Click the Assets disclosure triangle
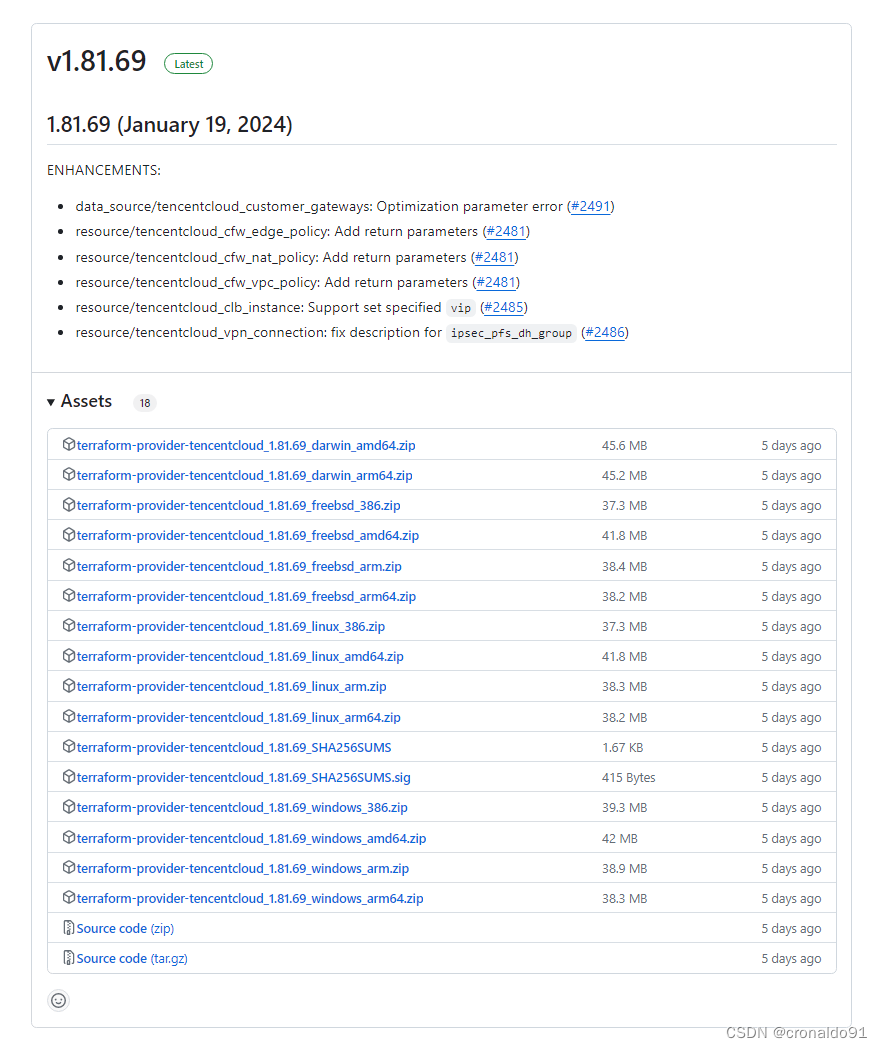This screenshot has width=882, height=1048. [51, 401]
